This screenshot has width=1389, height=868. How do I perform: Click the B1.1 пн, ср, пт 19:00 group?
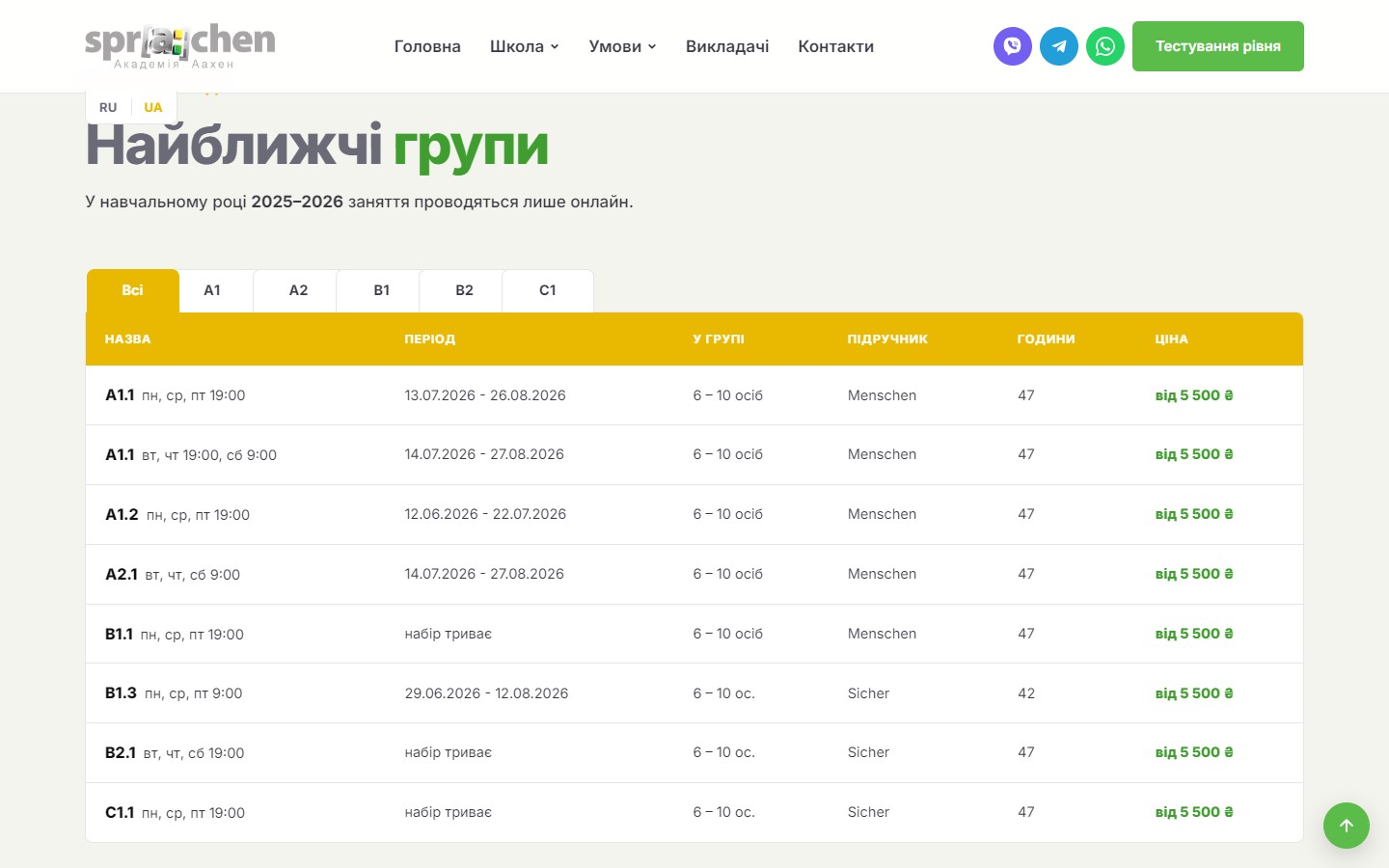[175, 635]
